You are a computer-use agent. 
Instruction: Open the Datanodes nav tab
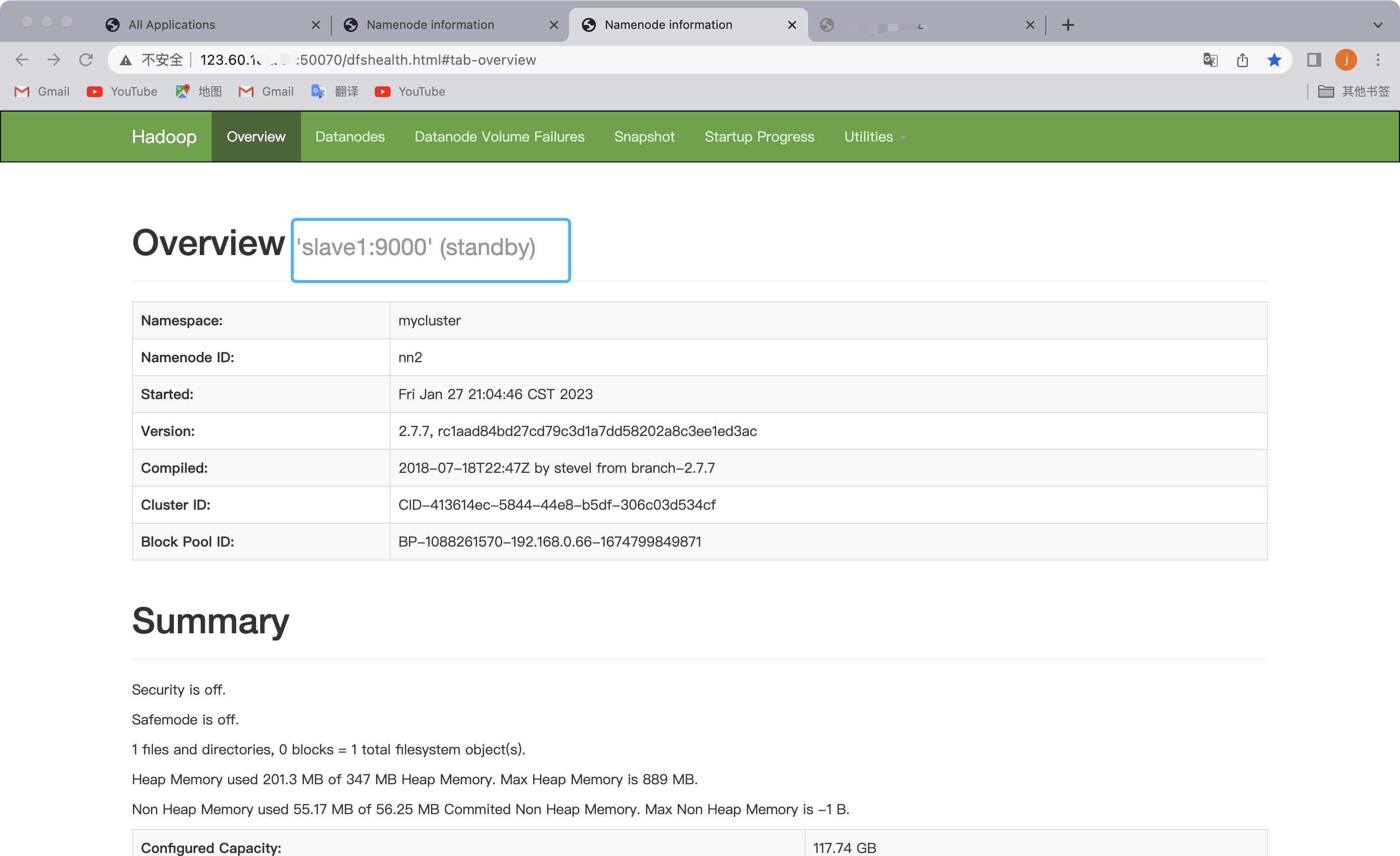click(350, 137)
